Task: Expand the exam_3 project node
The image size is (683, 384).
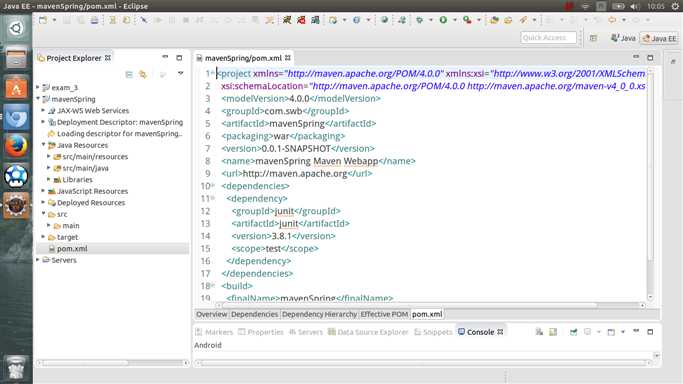Action: click(x=38, y=88)
